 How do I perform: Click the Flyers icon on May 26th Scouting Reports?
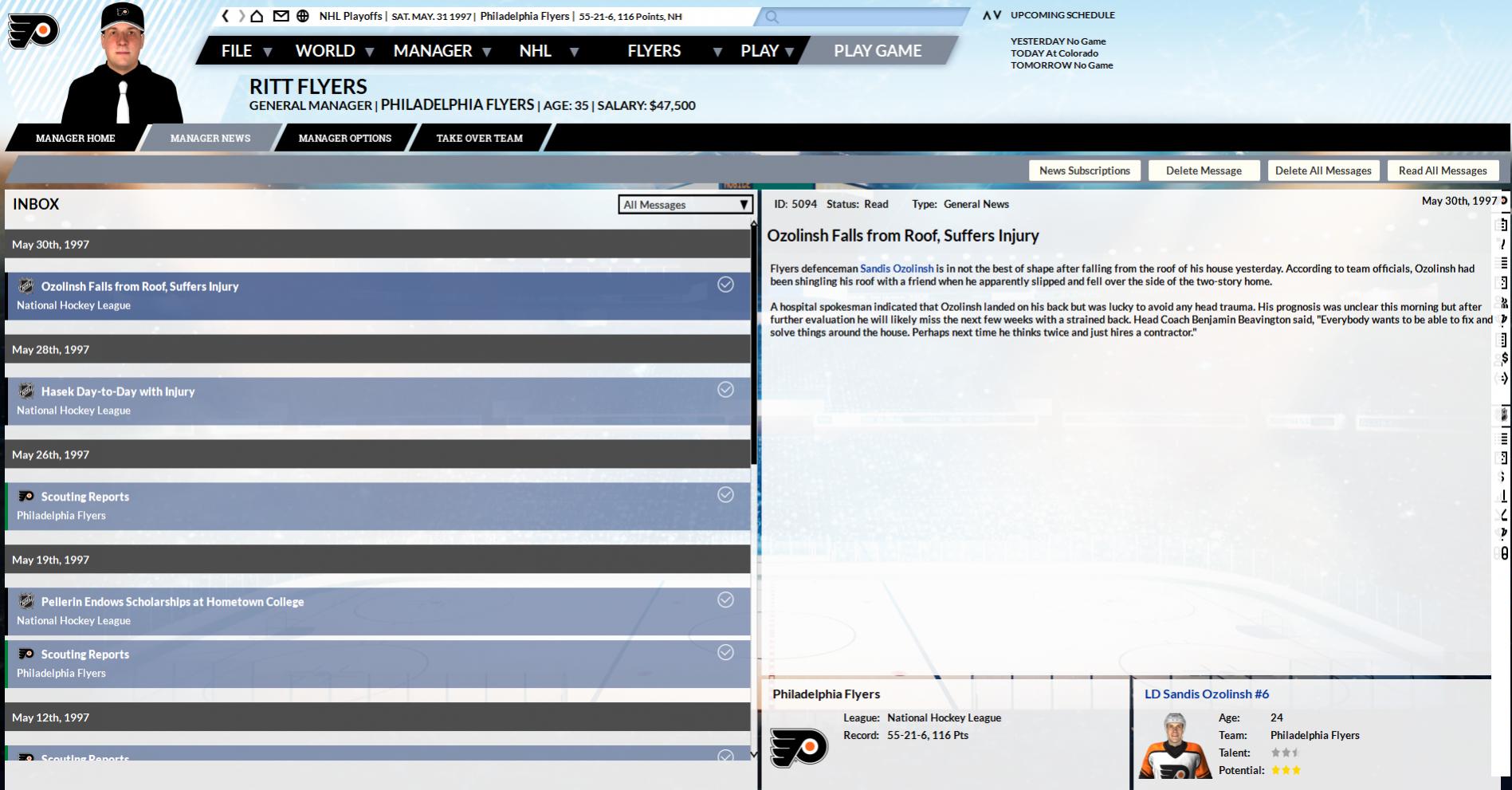coord(26,496)
